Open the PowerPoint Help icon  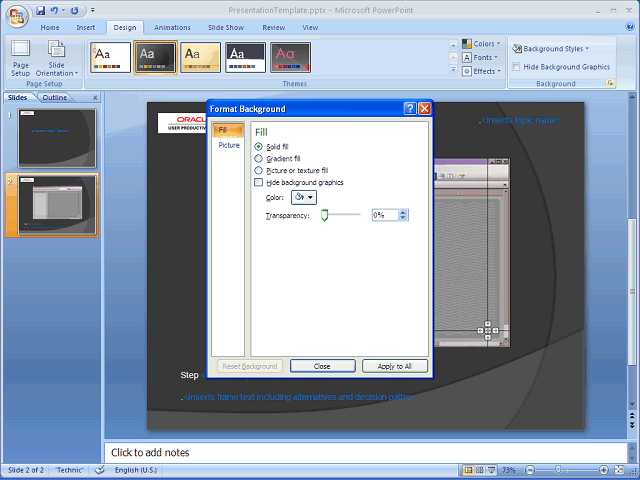630,27
